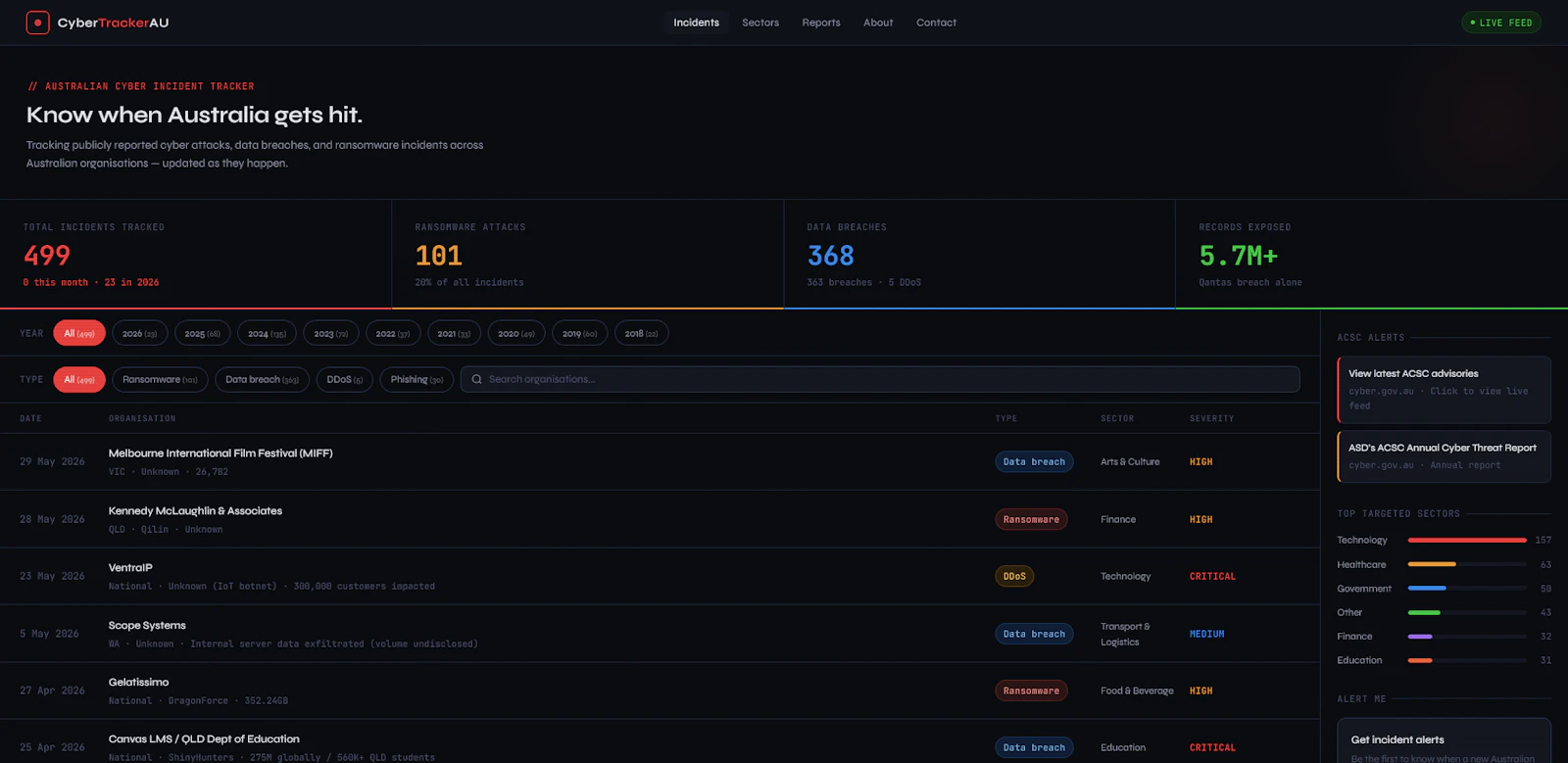The width and height of the screenshot is (1568, 763).
Task: Filter incidents by year 2023
Action: (330, 334)
